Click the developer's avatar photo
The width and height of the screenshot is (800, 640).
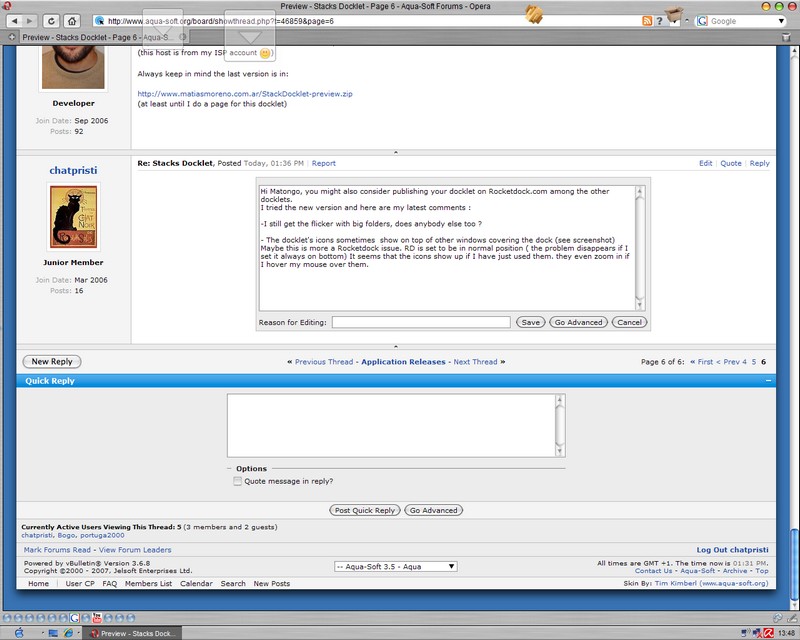coord(73,67)
